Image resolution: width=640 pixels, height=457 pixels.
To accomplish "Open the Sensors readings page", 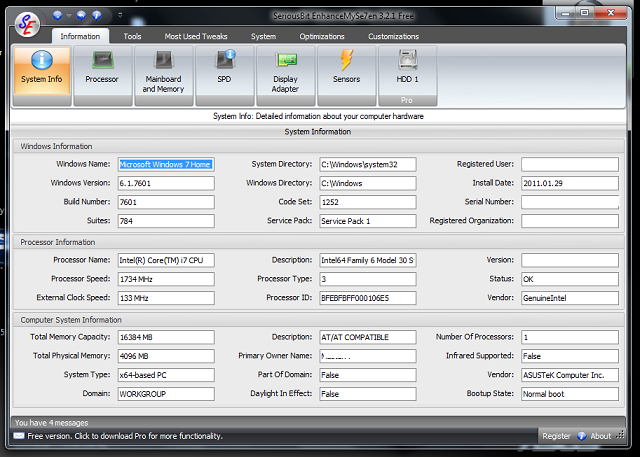I will pyautogui.click(x=347, y=76).
